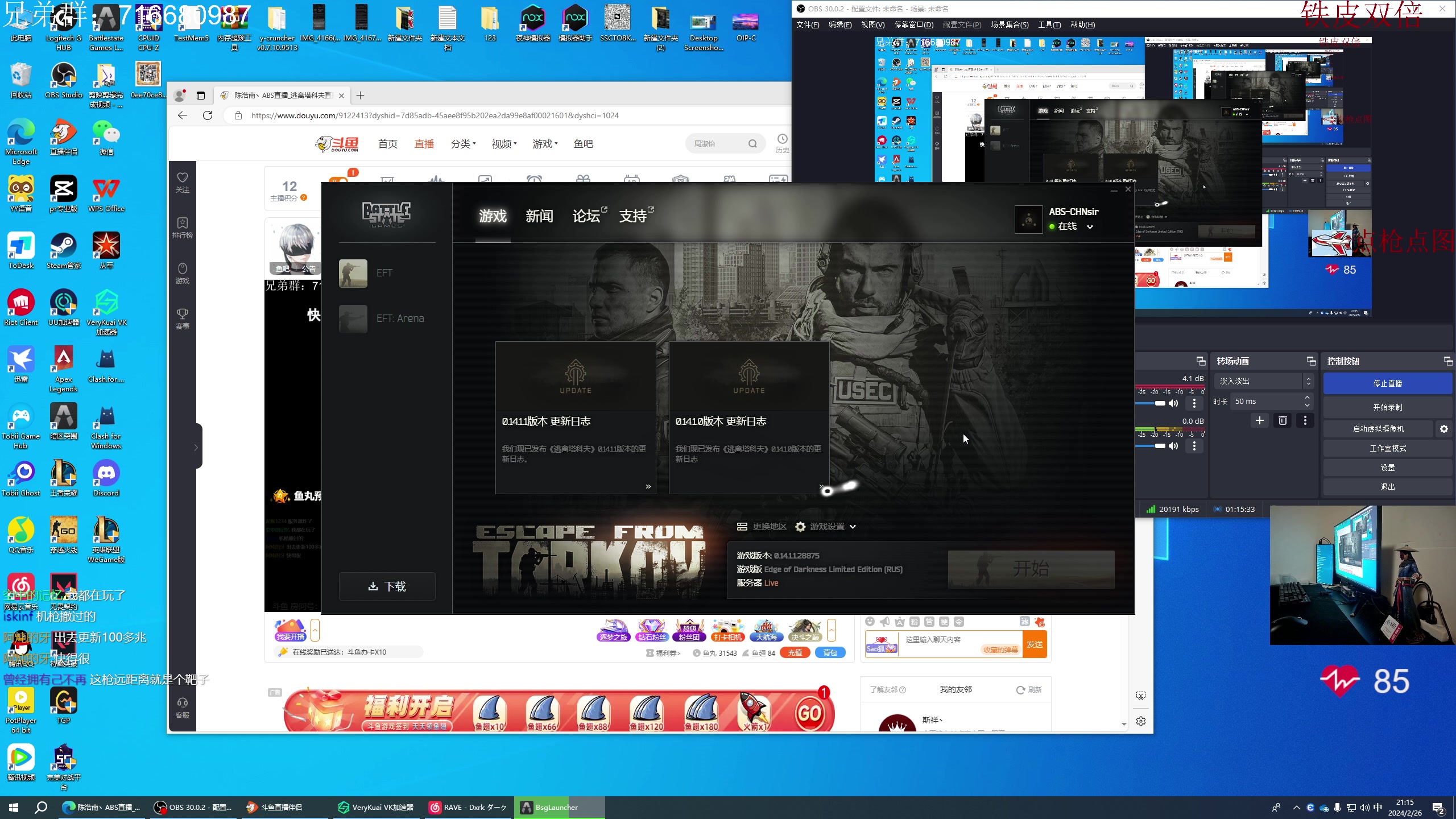Pop out the 转场动画 dock panel

tap(1311, 361)
